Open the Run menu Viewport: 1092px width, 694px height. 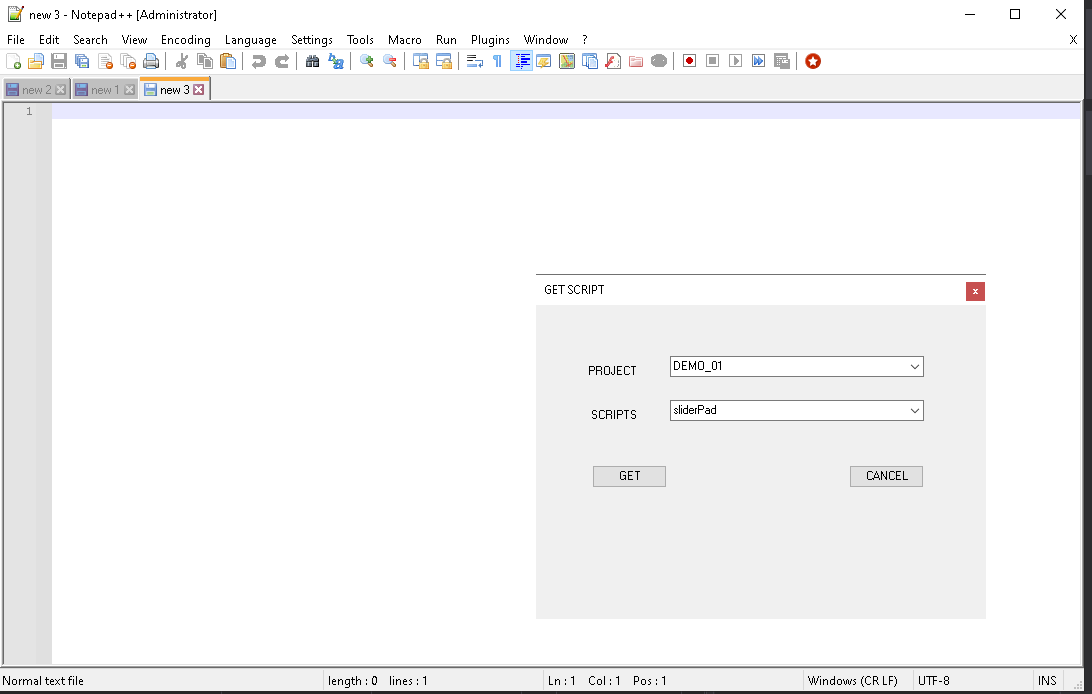coord(446,40)
